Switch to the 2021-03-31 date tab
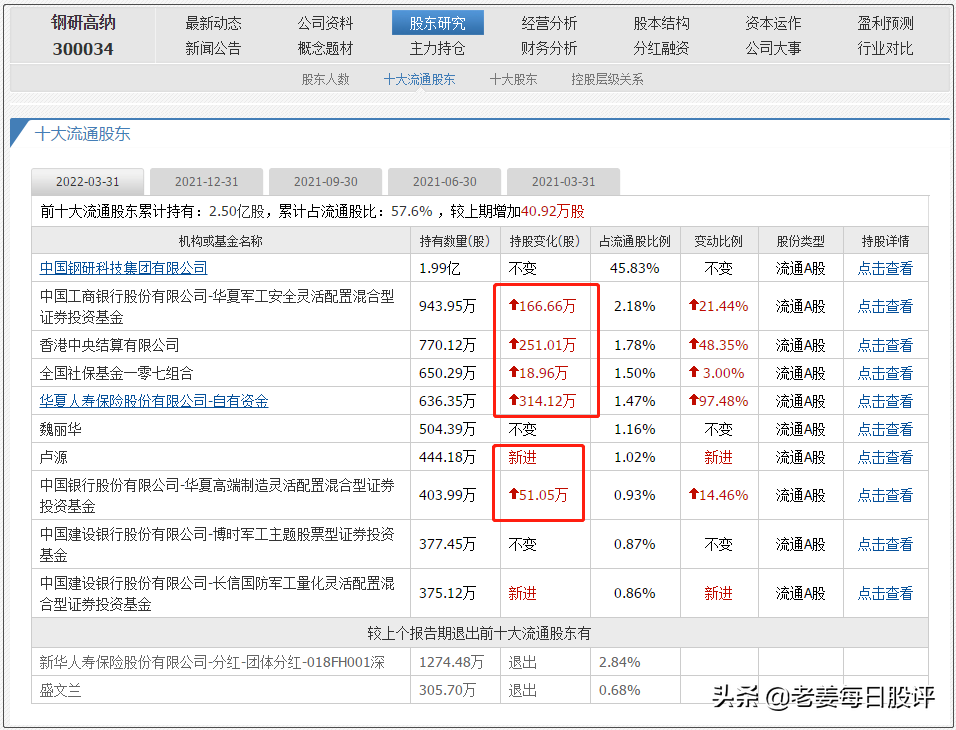The width and height of the screenshot is (956, 730). click(x=563, y=182)
